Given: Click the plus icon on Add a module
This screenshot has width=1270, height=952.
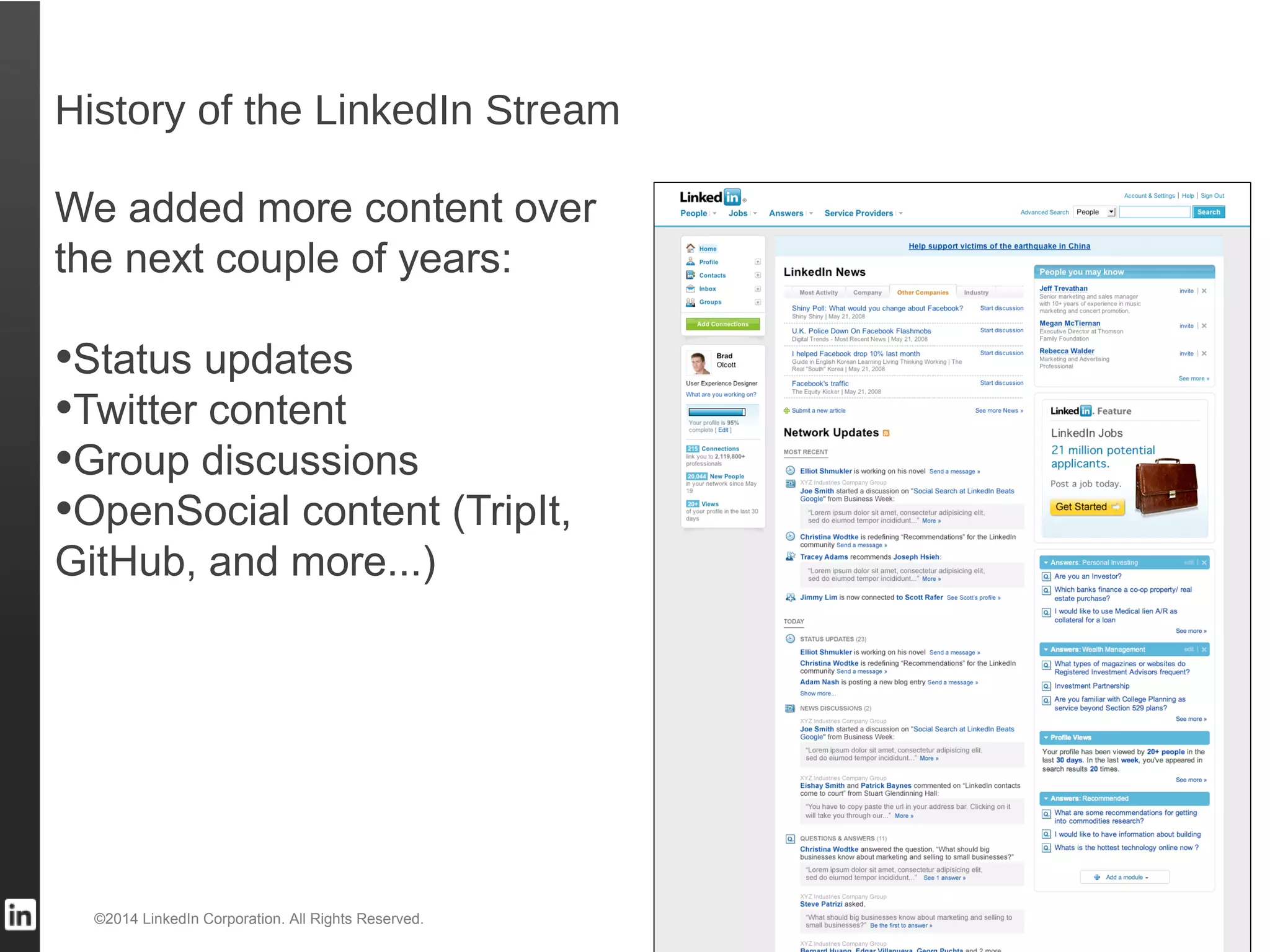Looking at the screenshot, I should [x=1097, y=877].
